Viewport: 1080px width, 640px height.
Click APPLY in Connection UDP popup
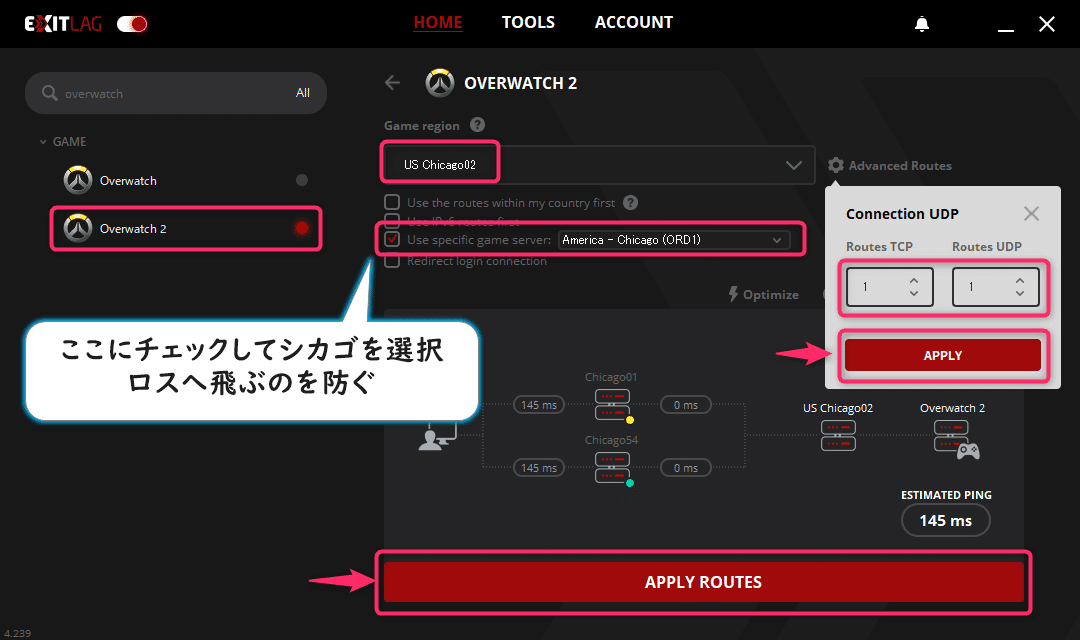click(x=943, y=355)
